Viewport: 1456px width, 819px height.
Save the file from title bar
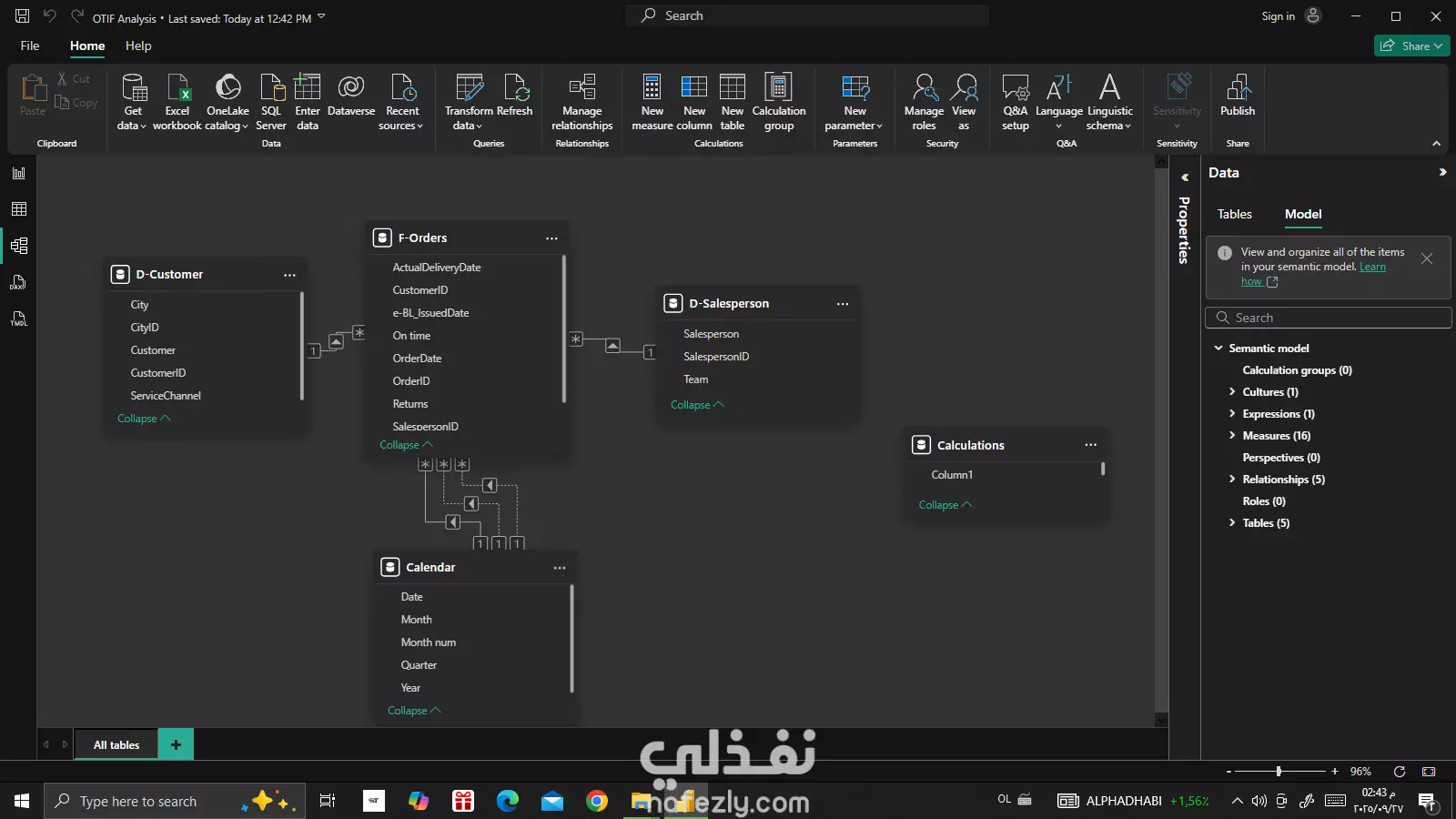tap(22, 16)
